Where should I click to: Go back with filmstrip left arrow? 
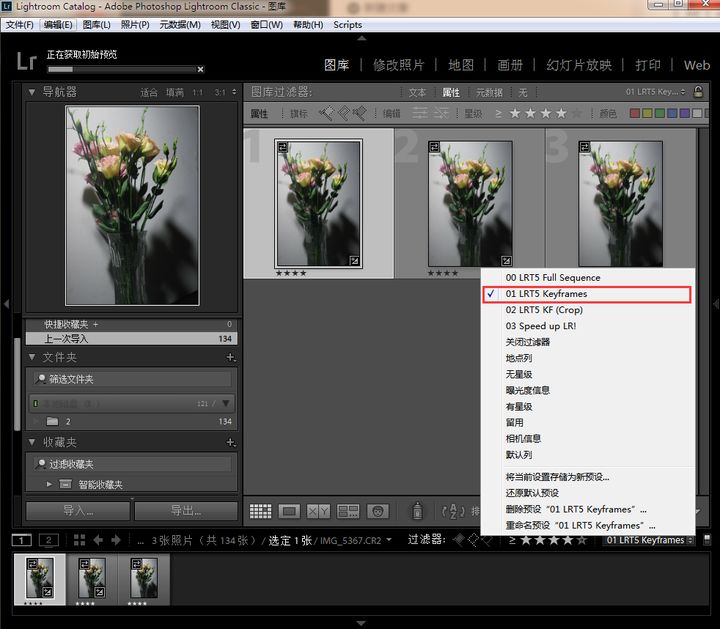pos(98,540)
